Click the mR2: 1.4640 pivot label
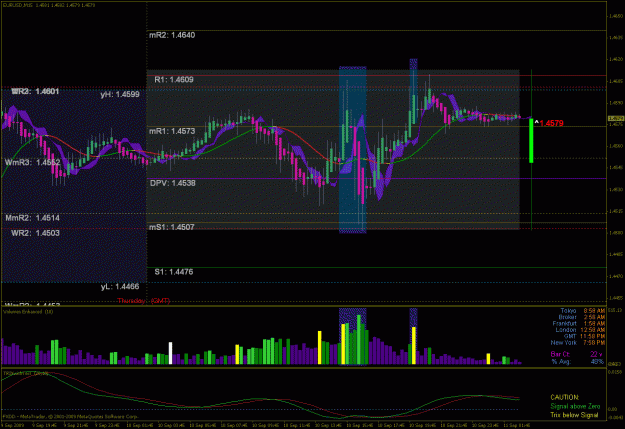This screenshot has height=429, width=625. pos(172,35)
